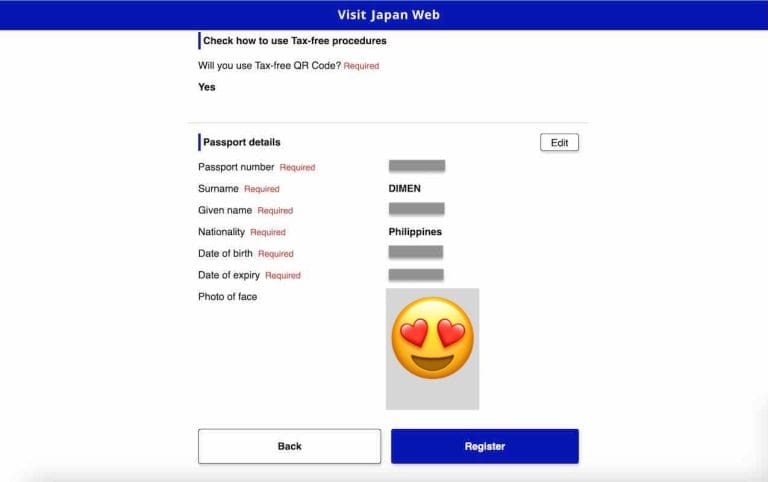
Task: Click the Visit Japan Web header title
Action: click(x=388, y=15)
